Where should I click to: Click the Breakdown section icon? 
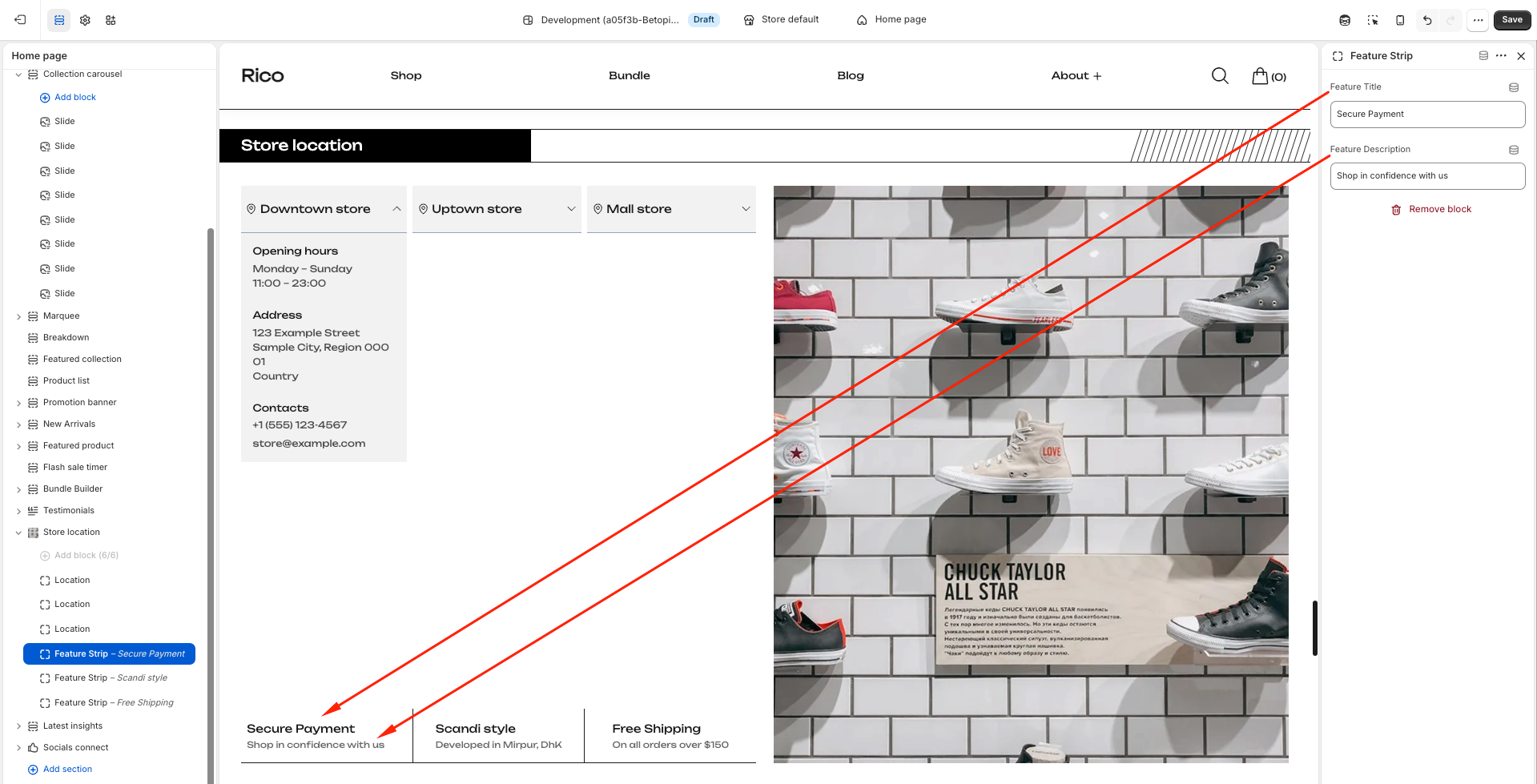pyautogui.click(x=33, y=338)
